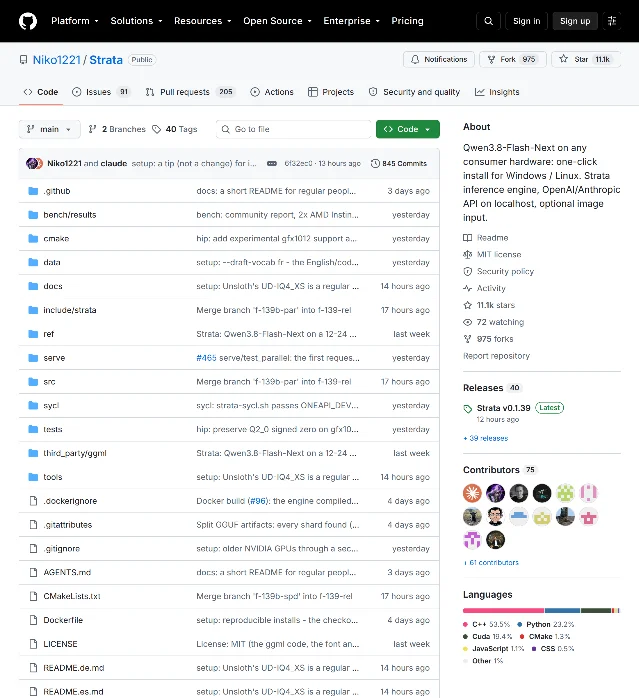
Task: Switch to the Actions tab
Action: [x=272, y=92]
